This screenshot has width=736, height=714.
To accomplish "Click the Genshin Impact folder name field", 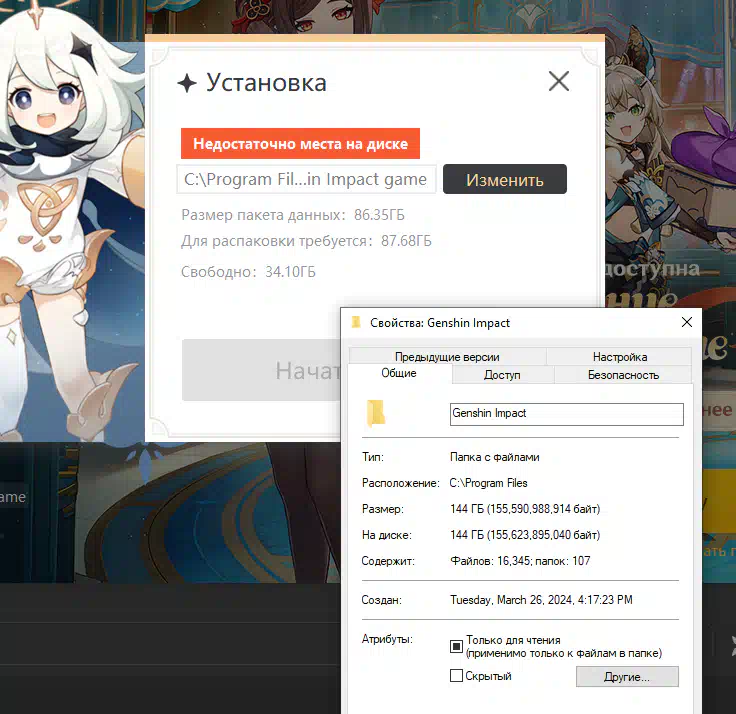I will point(567,414).
